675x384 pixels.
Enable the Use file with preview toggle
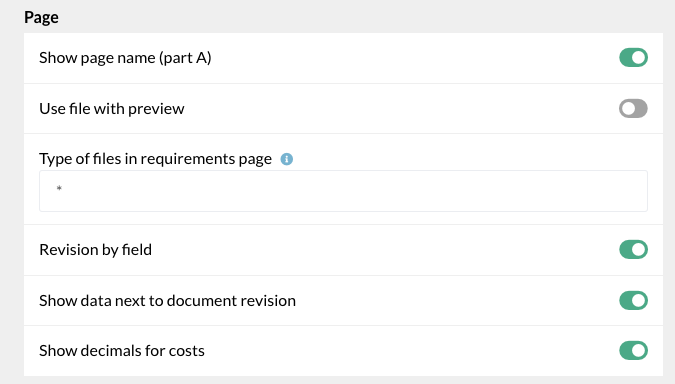click(633, 108)
